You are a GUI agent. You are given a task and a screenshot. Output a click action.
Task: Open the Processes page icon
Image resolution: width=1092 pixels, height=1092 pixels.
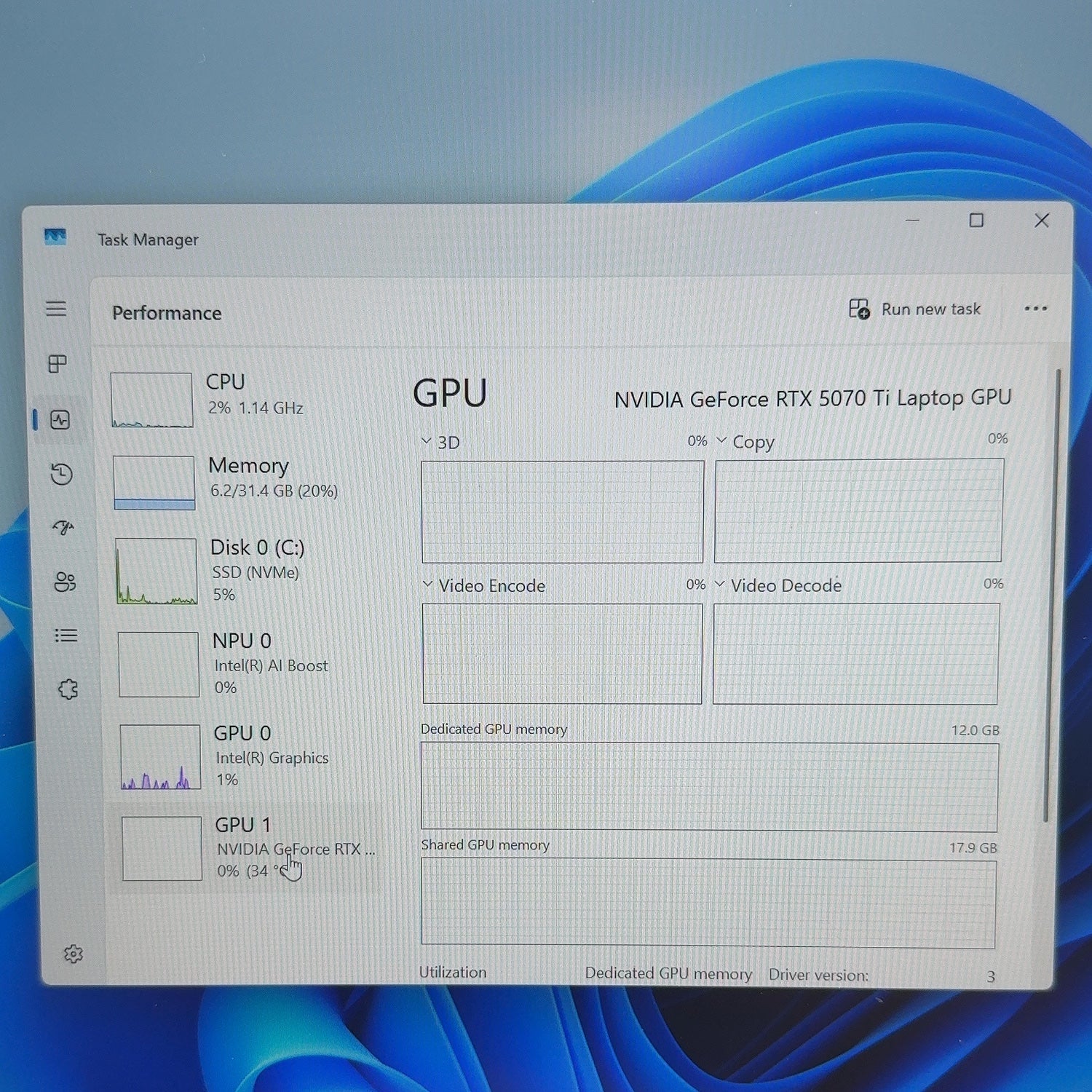[x=58, y=363]
